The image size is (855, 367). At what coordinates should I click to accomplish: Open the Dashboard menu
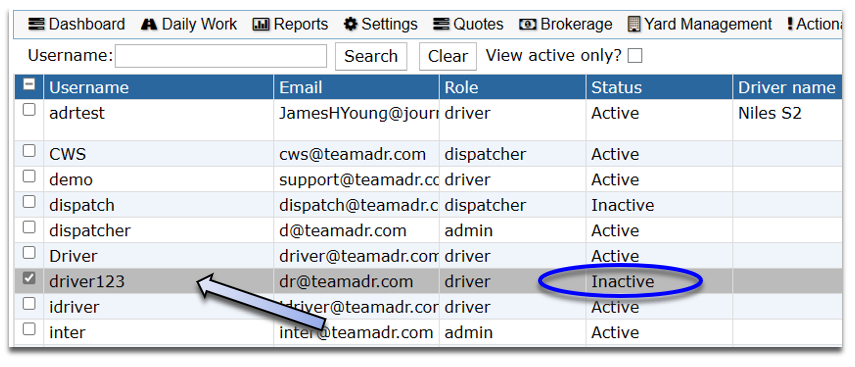(77, 25)
